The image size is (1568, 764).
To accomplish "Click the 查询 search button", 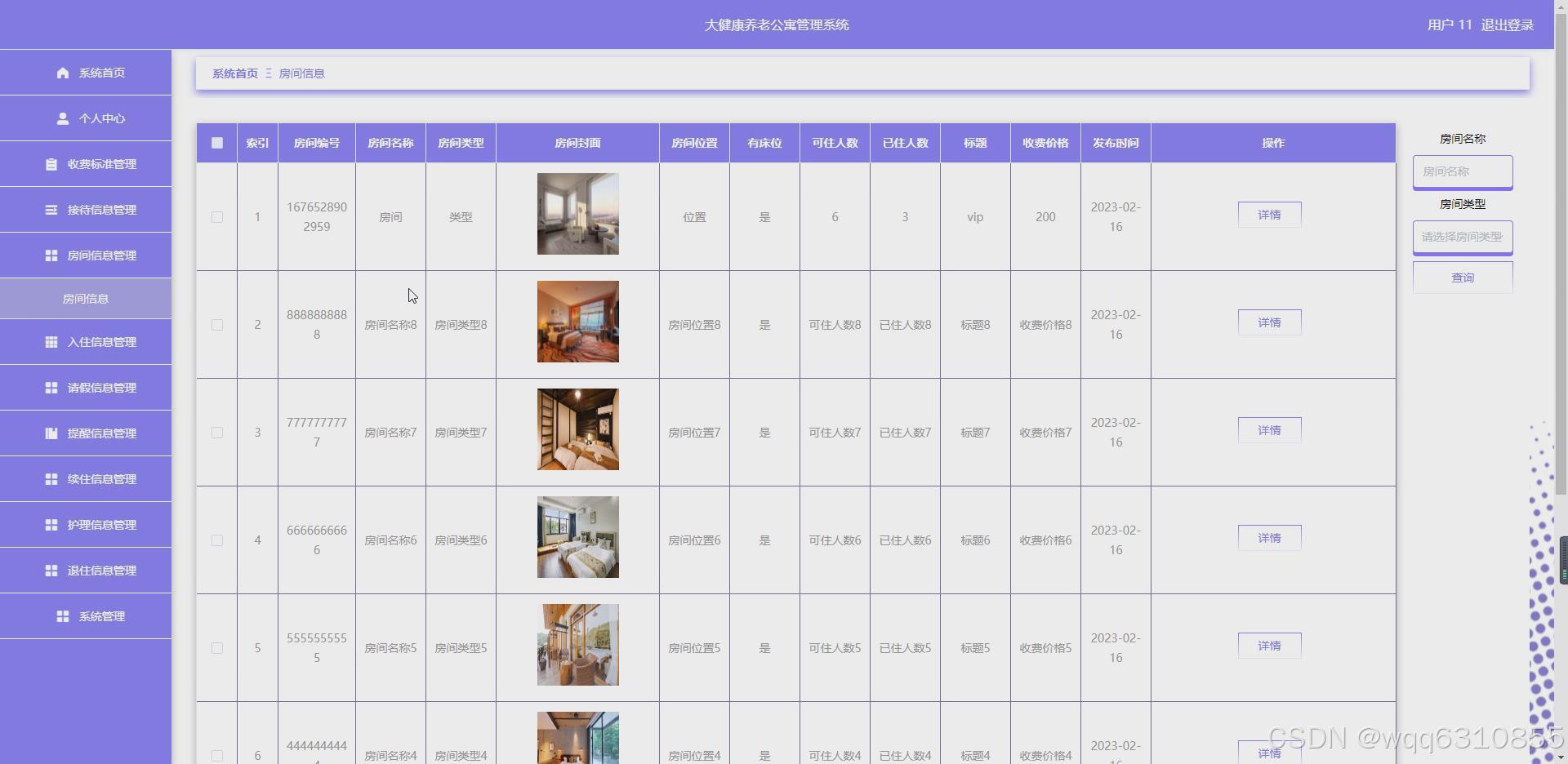I will click(x=1463, y=278).
